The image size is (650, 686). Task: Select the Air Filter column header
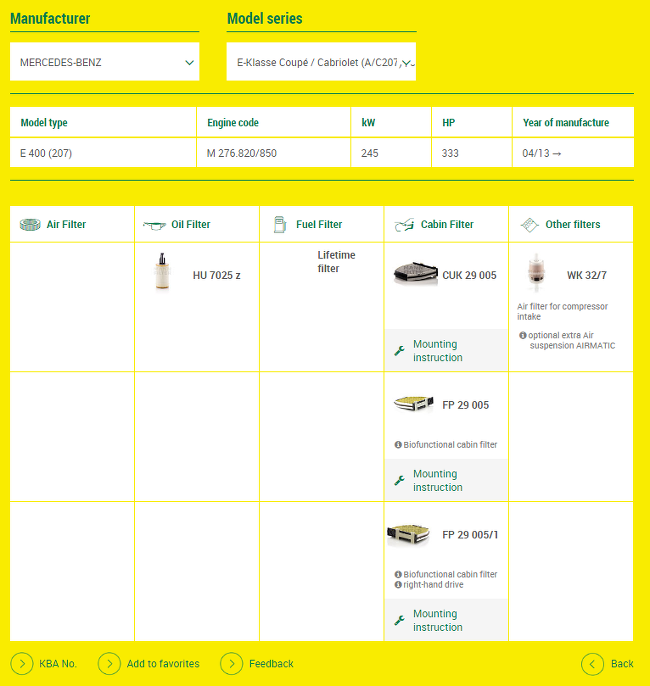coord(72,224)
